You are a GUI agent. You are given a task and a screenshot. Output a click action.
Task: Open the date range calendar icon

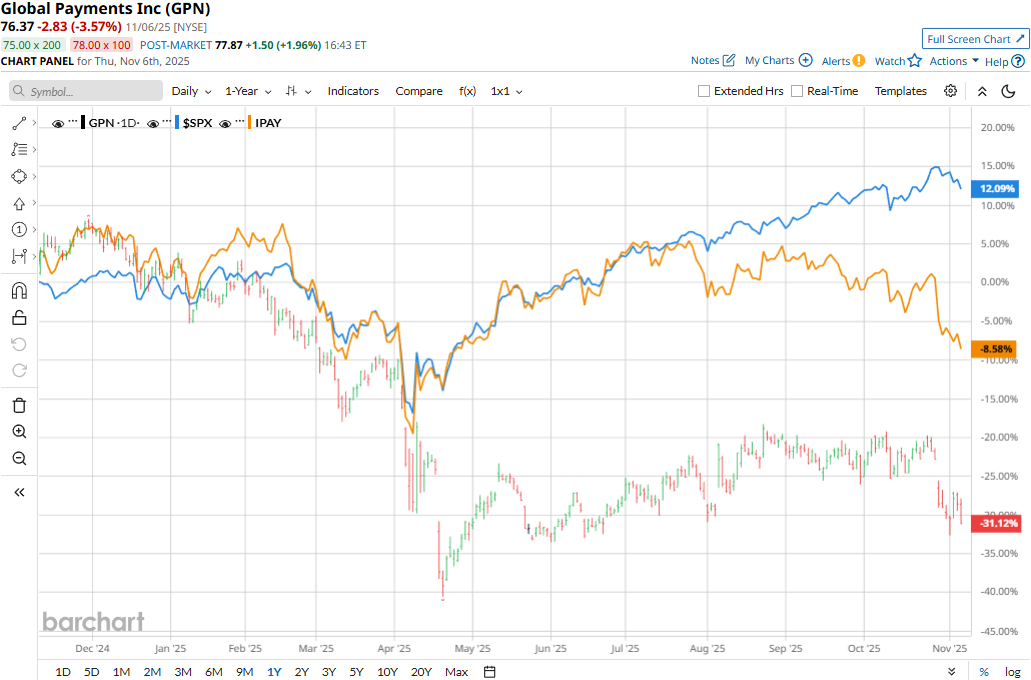tap(488, 672)
